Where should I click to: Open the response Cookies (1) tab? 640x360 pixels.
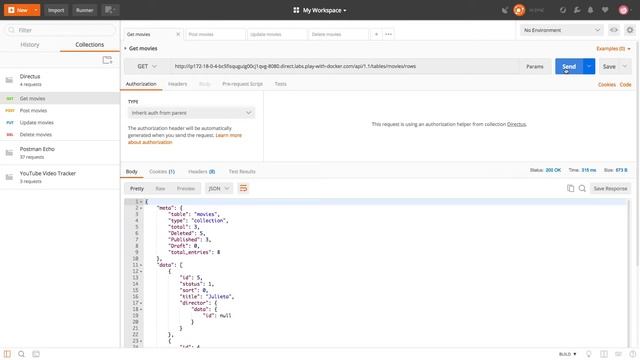coord(162,171)
